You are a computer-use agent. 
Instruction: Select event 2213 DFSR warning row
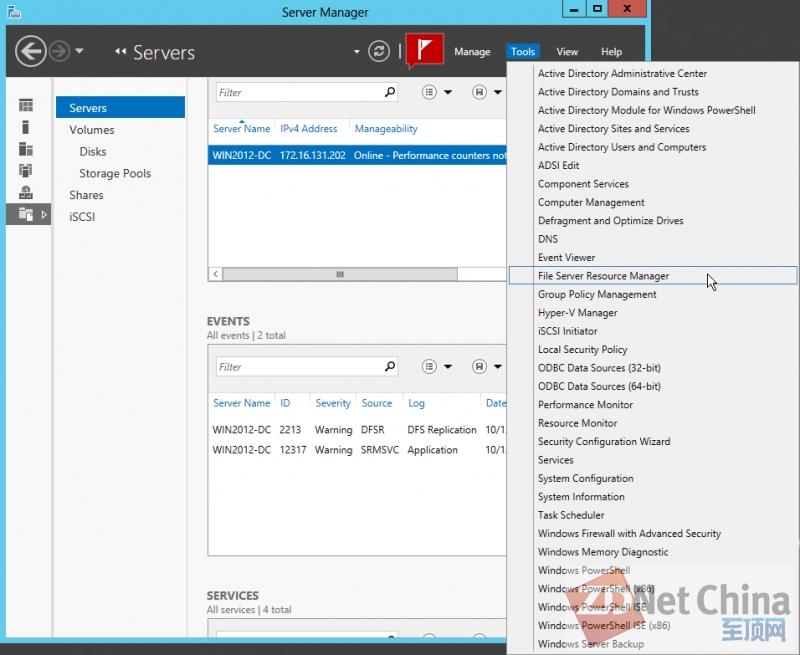click(357, 430)
